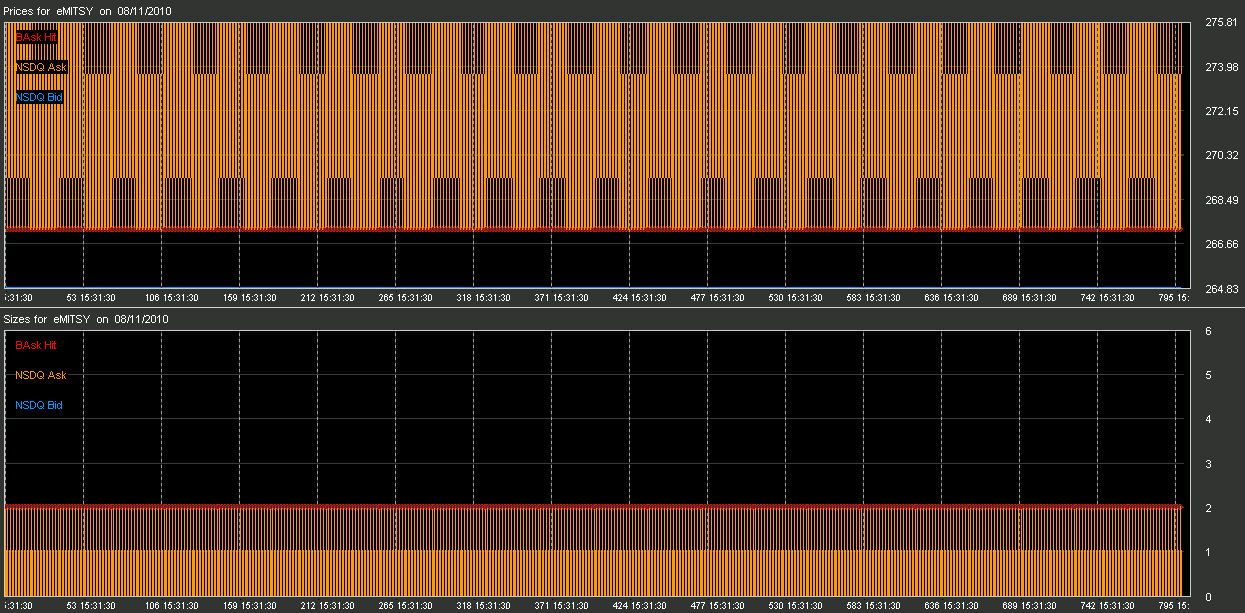The image size is (1245, 613).
Task: Select the 268.49 price axis label
Action: pos(1223,200)
